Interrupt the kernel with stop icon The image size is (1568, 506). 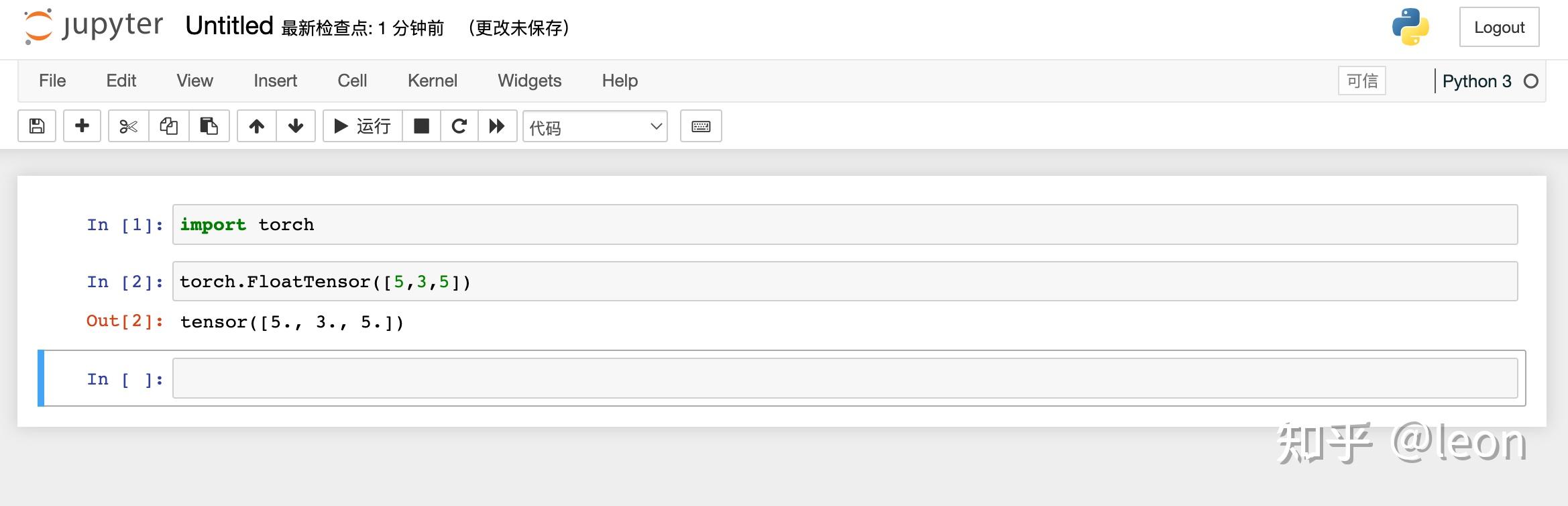click(x=421, y=126)
